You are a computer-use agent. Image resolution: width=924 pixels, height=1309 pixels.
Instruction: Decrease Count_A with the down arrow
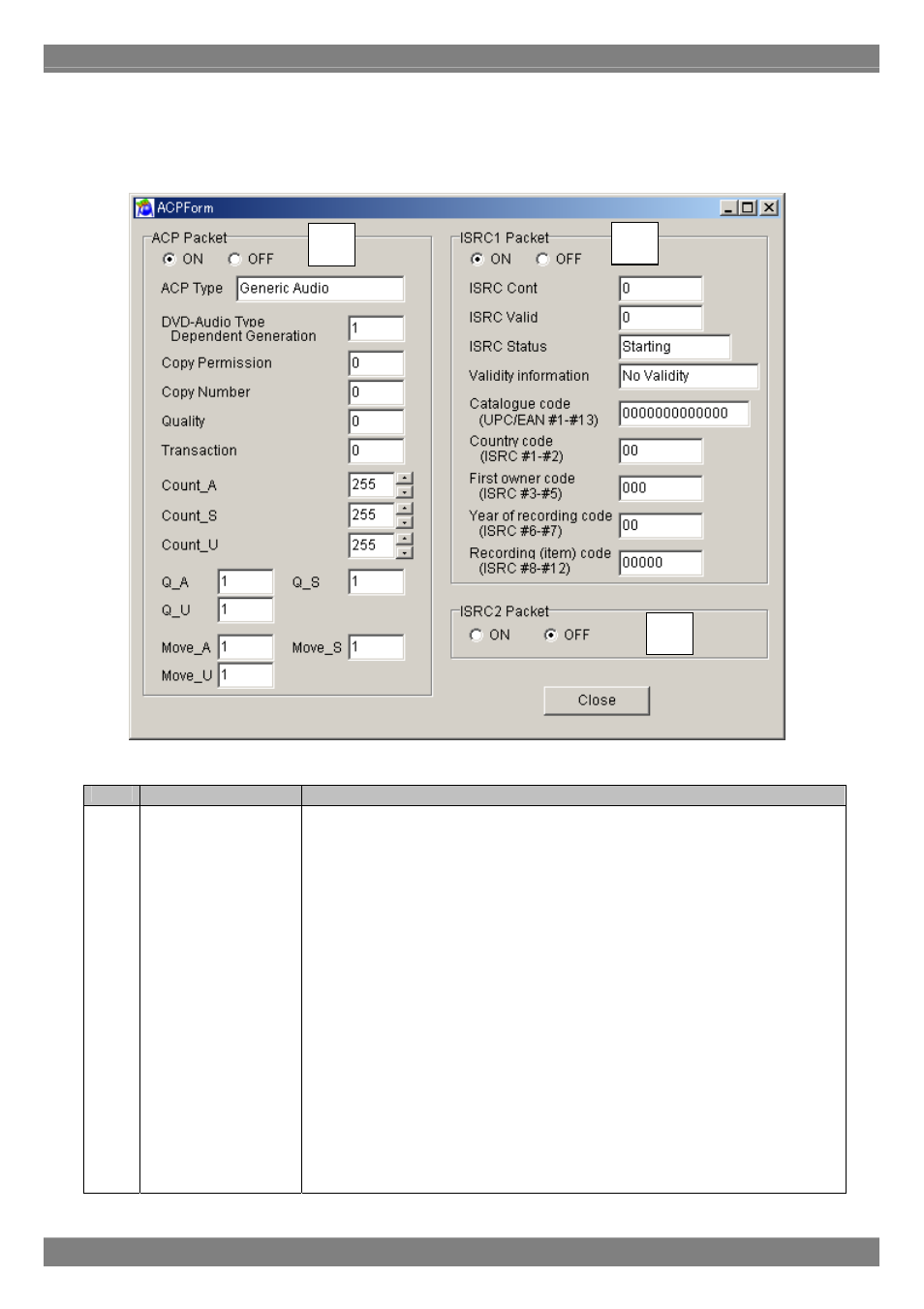pos(405,491)
